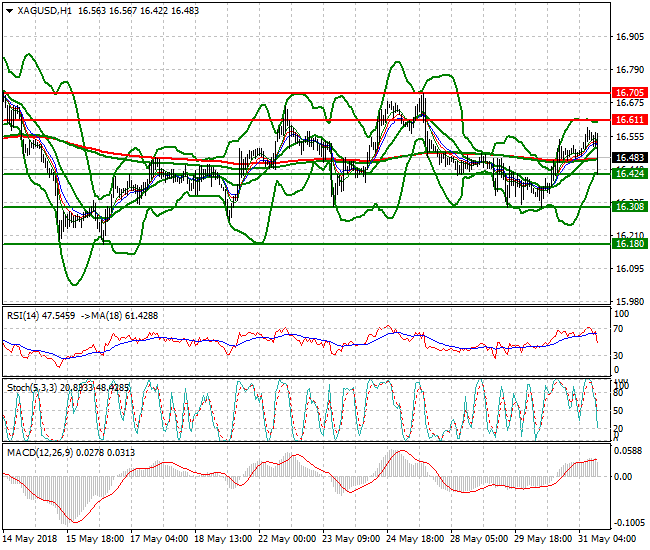Viewport: 650px width, 550px height.
Task: Click the black 16.483 current price tag
Action: click(628, 158)
